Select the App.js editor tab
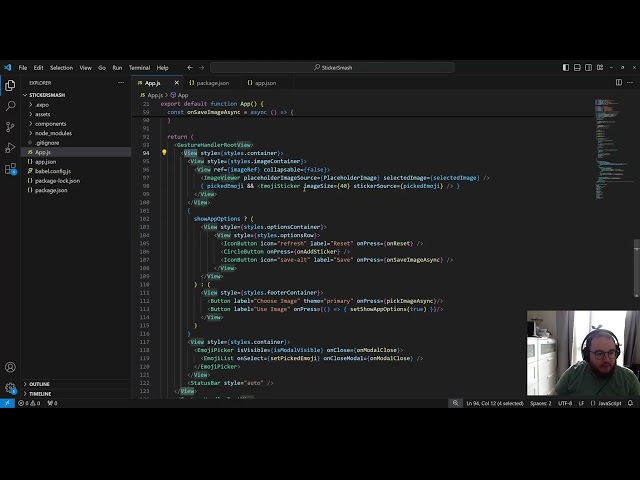 (x=152, y=83)
